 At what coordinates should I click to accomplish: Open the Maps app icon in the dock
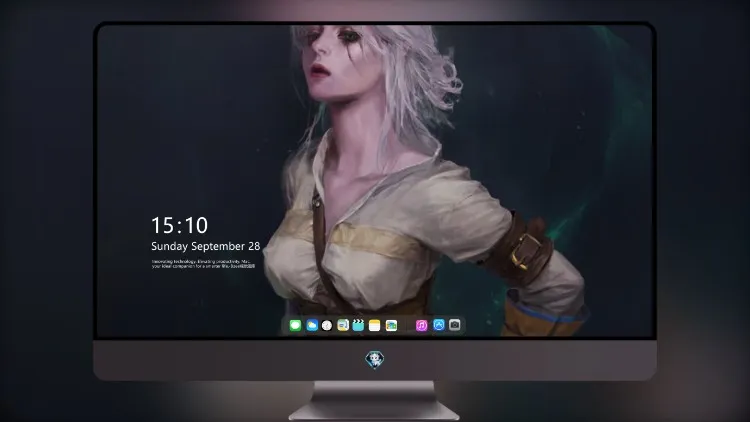click(x=343, y=325)
